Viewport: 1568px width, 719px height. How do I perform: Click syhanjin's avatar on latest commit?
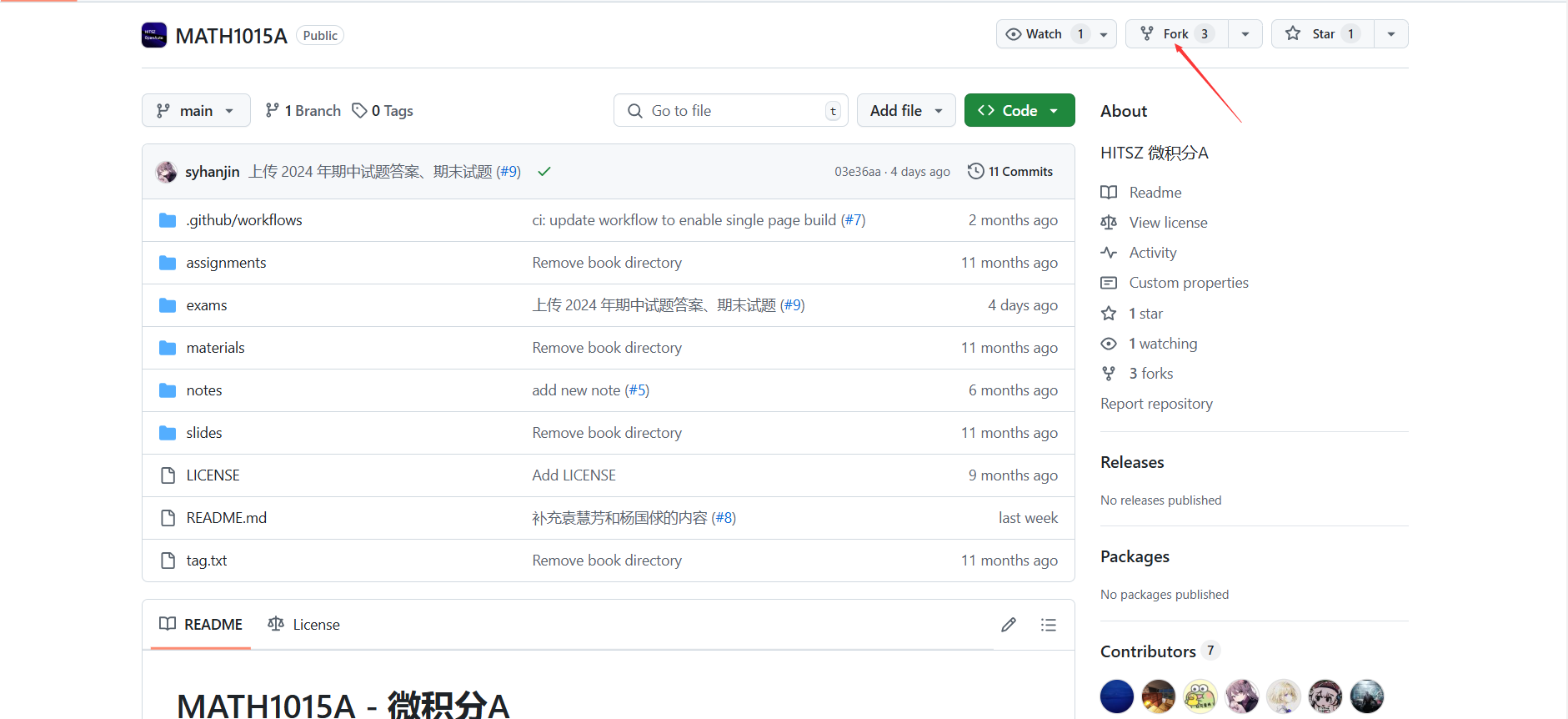coord(167,172)
